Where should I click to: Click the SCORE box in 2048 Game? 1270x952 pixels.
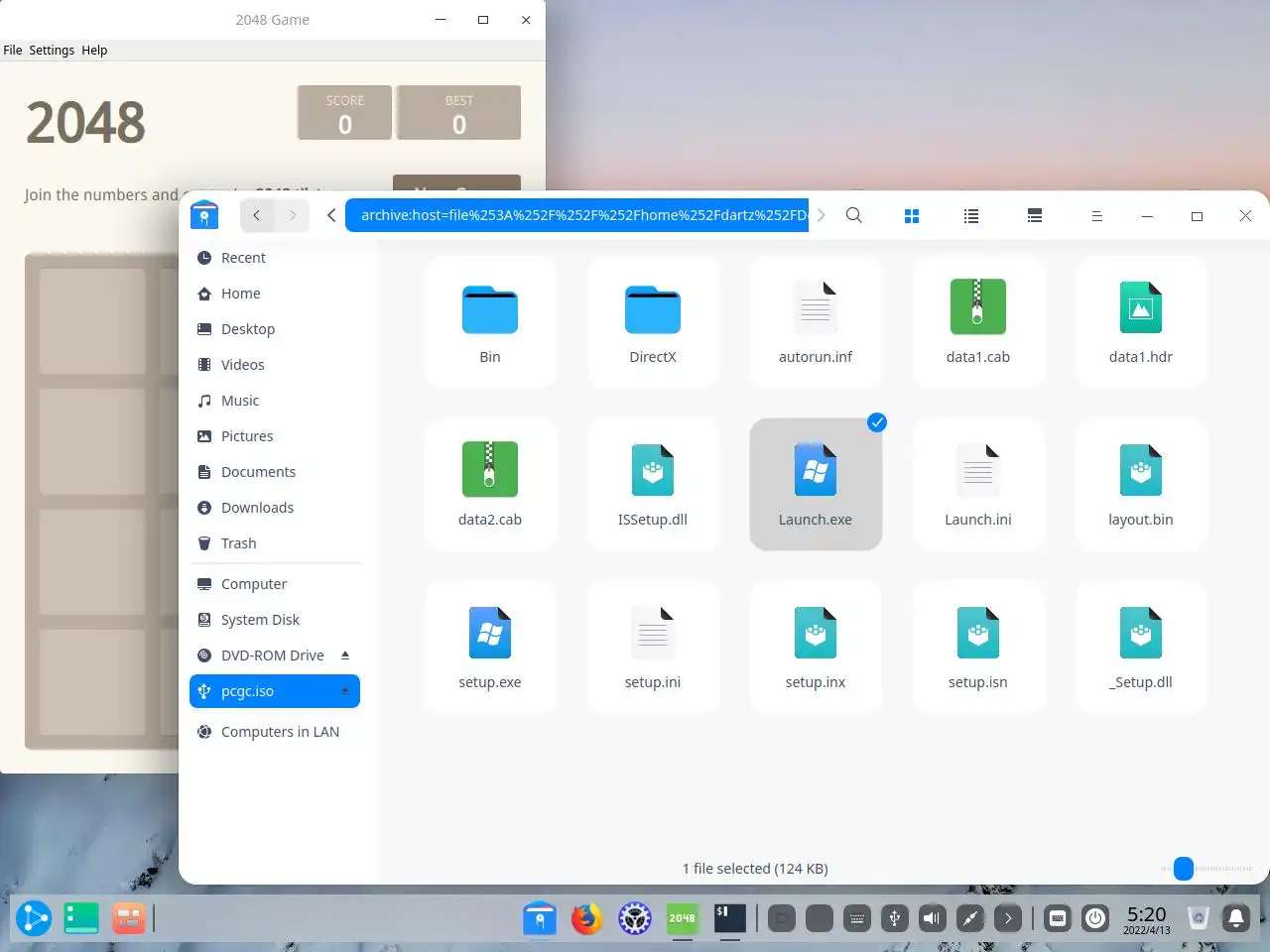coord(344,112)
